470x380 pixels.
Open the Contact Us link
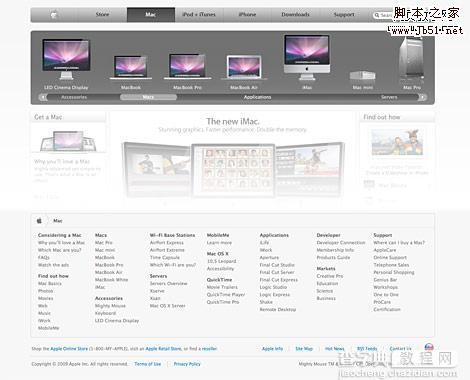coord(400,349)
